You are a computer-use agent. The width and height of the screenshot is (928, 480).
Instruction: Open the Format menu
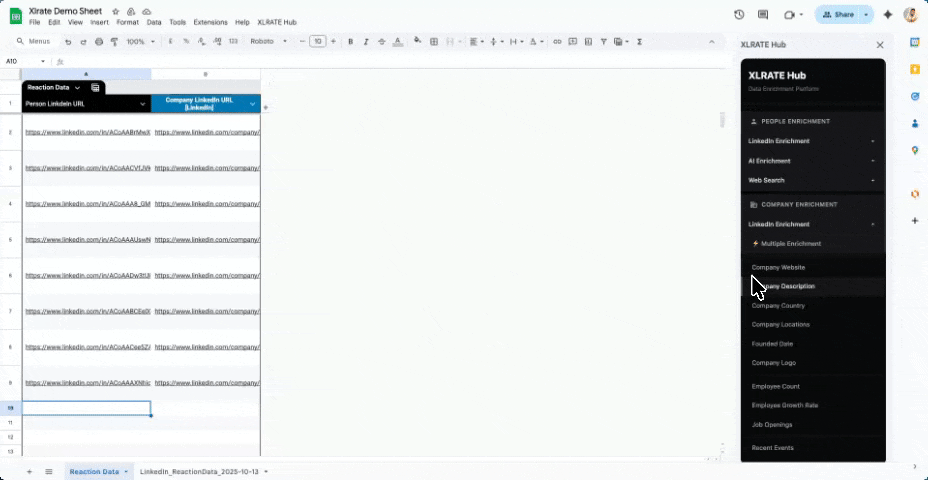coord(128,22)
